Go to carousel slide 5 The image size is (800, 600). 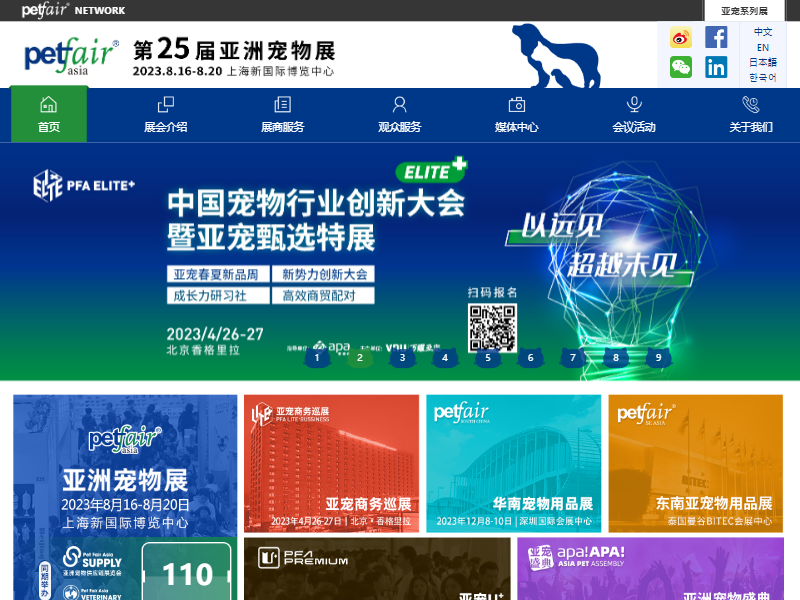point(488,357)
